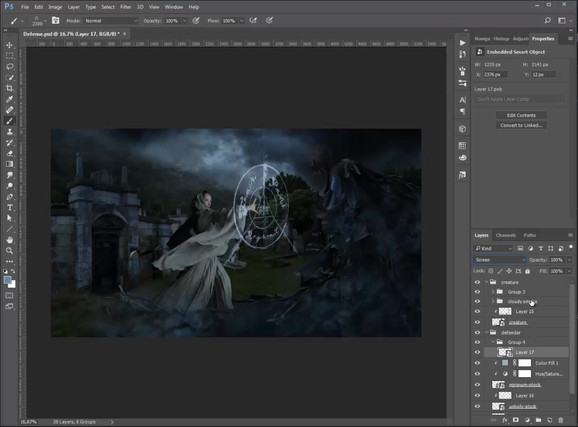Hide the Hue/Saturation layer
Image resolution: width=578 pixels, height=427 pixels.
coord(477,374)
